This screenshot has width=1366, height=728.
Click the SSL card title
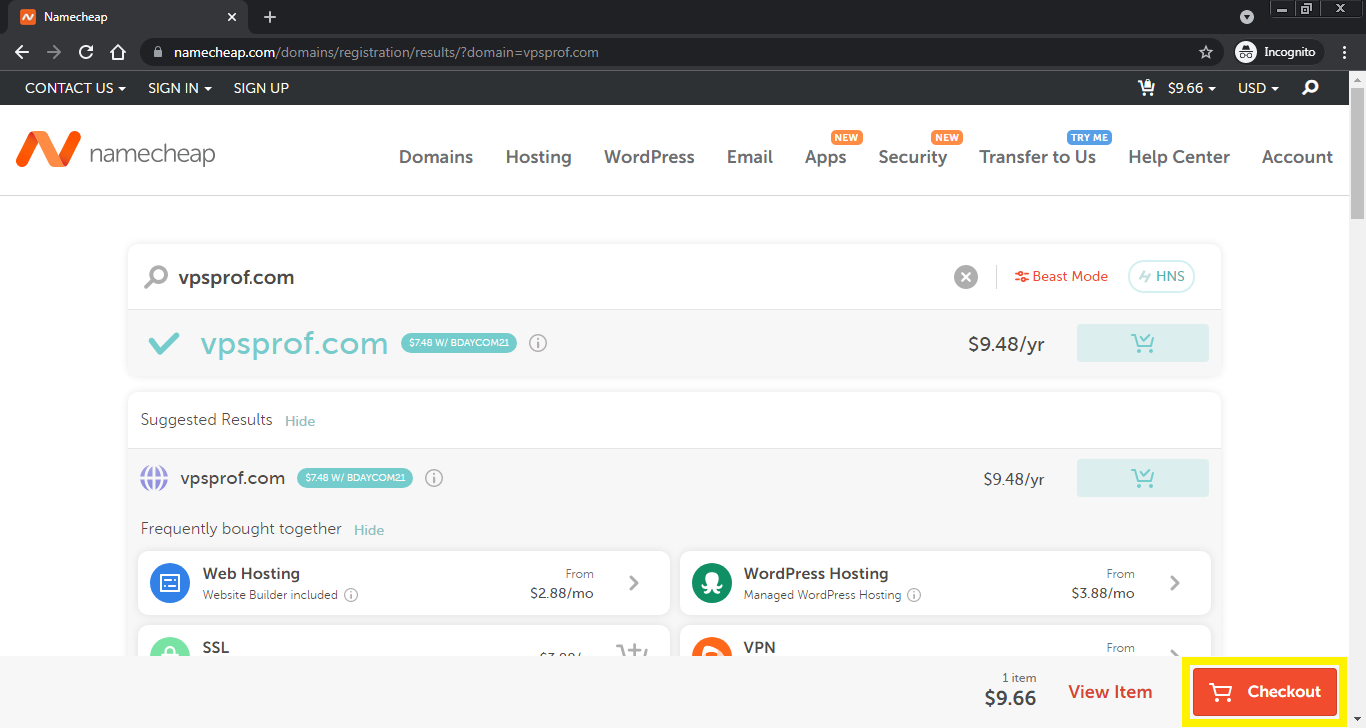pos(216,647)
